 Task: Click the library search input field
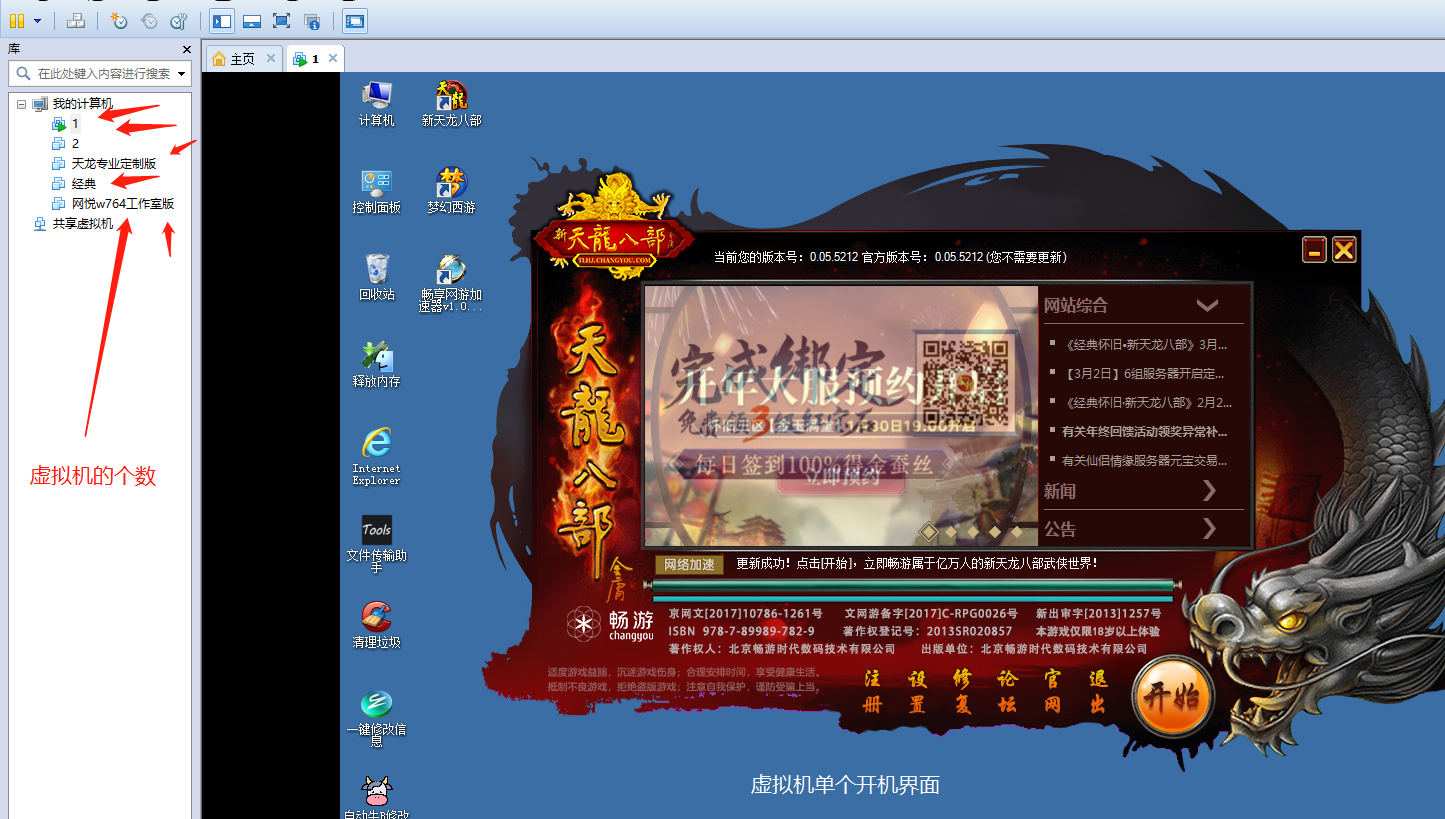coord(100,73)
